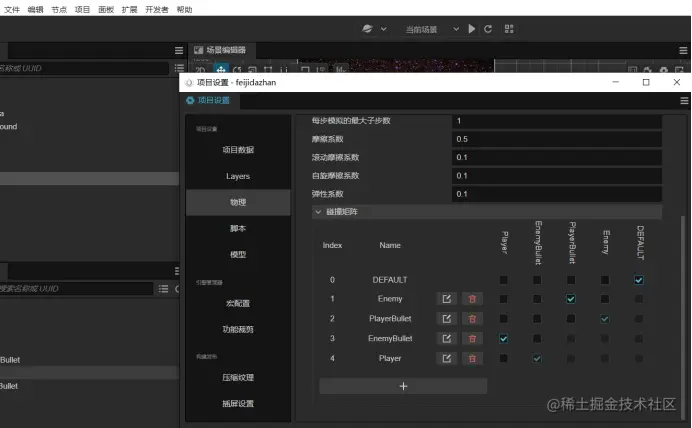
Task: Add a new collision group with plus button
Action: [403, 386]
